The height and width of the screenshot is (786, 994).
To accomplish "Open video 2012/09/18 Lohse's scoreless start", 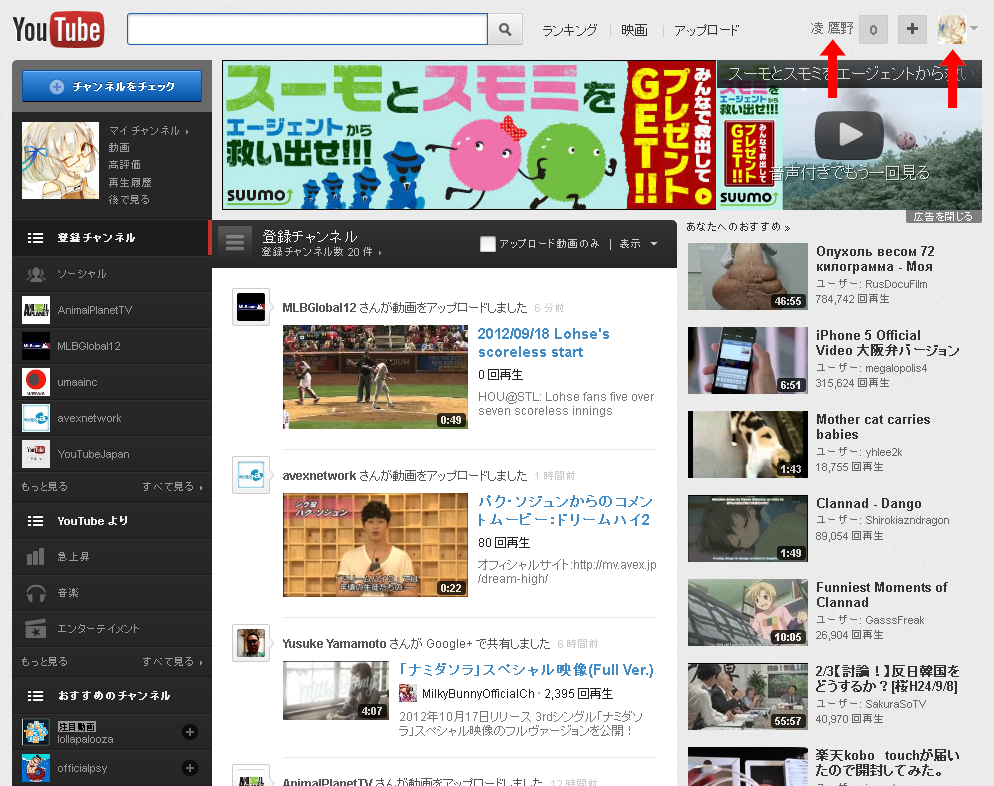I will coord(543,343).
